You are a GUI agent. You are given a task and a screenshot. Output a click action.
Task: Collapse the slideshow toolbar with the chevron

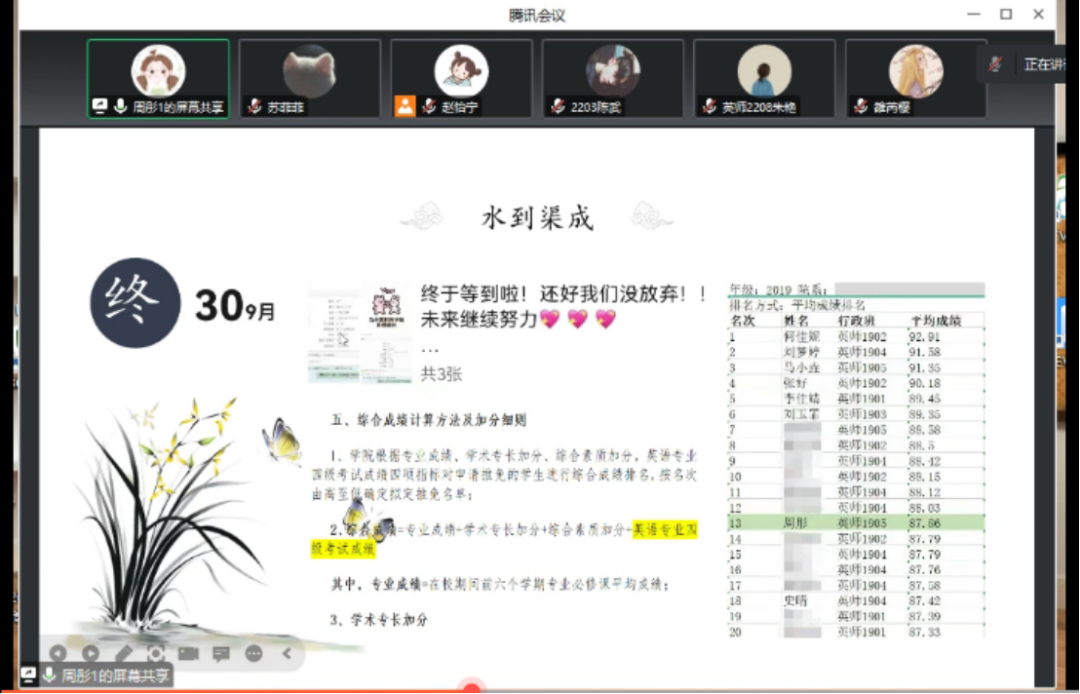click(x=287, y=653)
